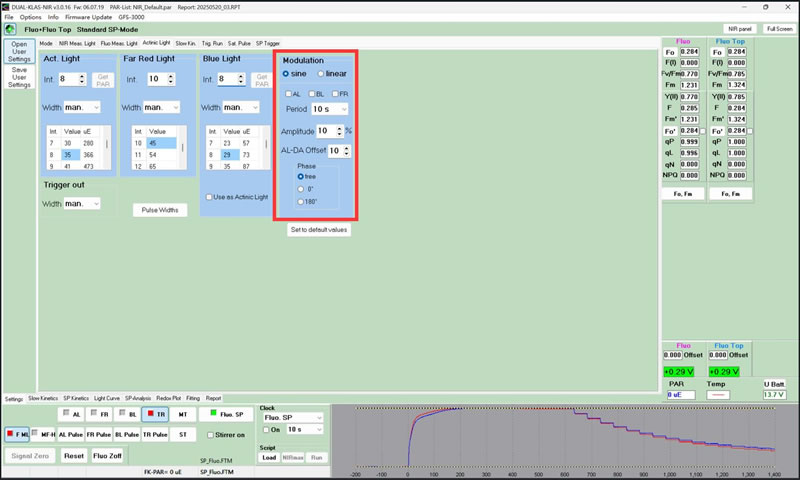The width and height of the screenshot is (800, 480).
Task: Toggle the TR light button with red indicator
Action: (x=156, y=414)
